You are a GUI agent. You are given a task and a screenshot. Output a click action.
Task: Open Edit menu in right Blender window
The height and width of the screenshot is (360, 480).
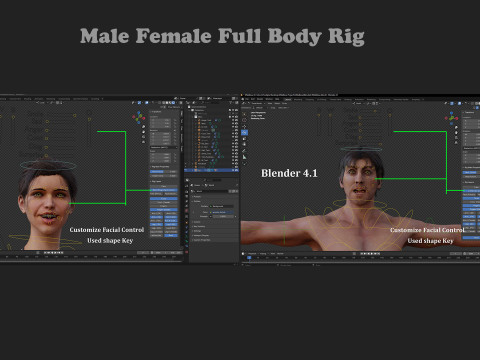click(x=253, y=99)
